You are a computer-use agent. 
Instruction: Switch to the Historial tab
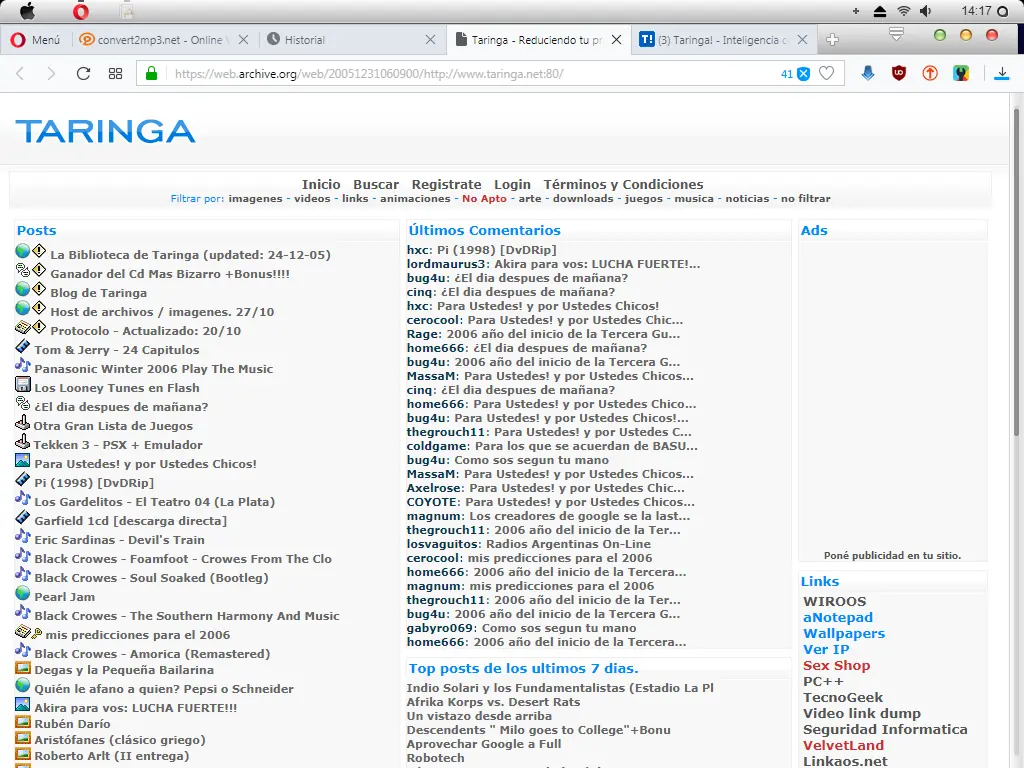tap(305, 40)
